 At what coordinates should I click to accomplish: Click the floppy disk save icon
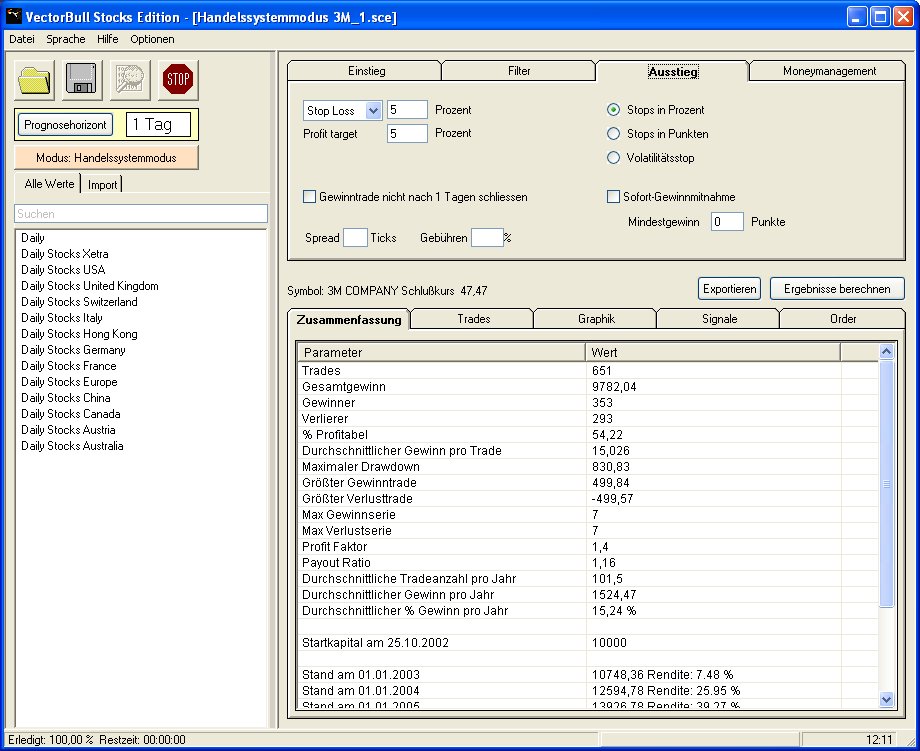click(83, 79)
